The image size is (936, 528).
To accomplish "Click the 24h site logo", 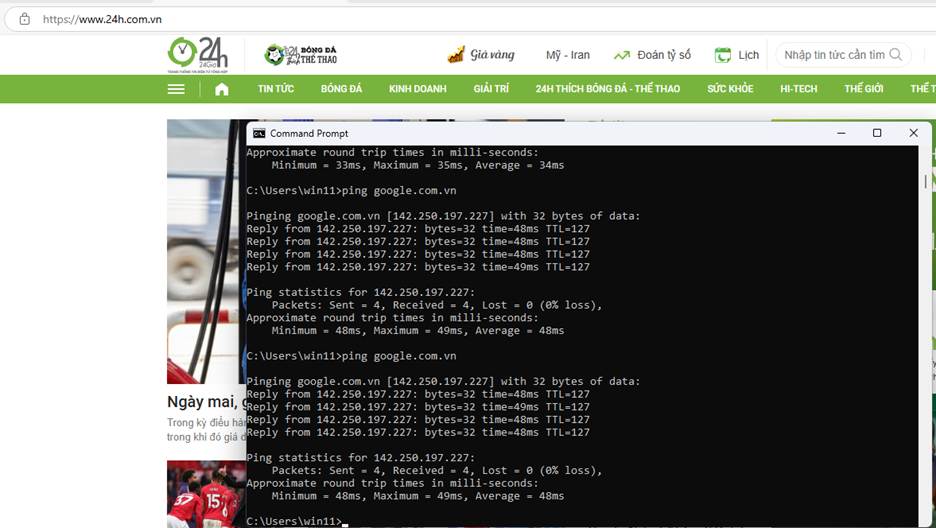I will [x=197, y=54].
